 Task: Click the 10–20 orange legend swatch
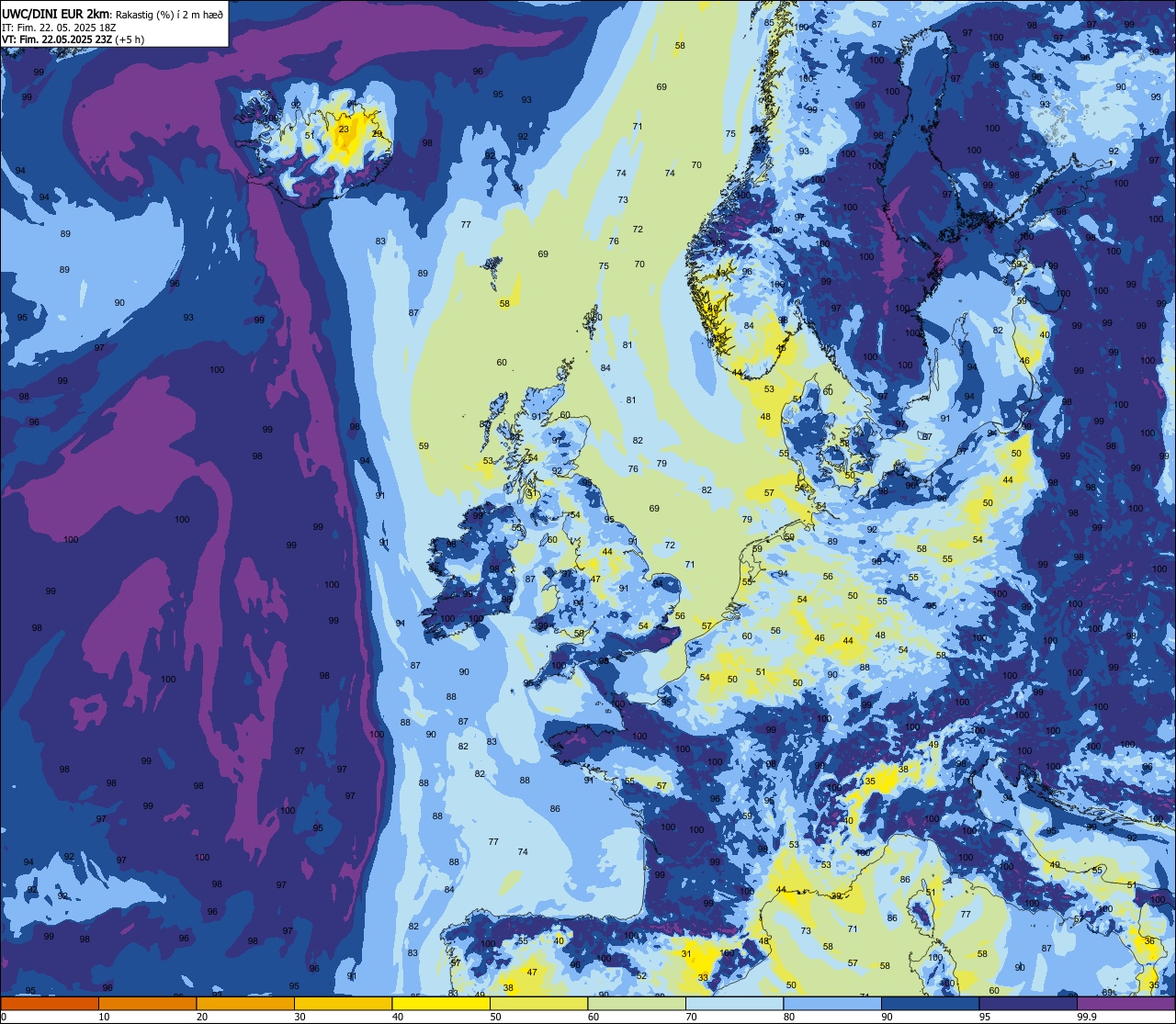click(x=147, y=1004)
